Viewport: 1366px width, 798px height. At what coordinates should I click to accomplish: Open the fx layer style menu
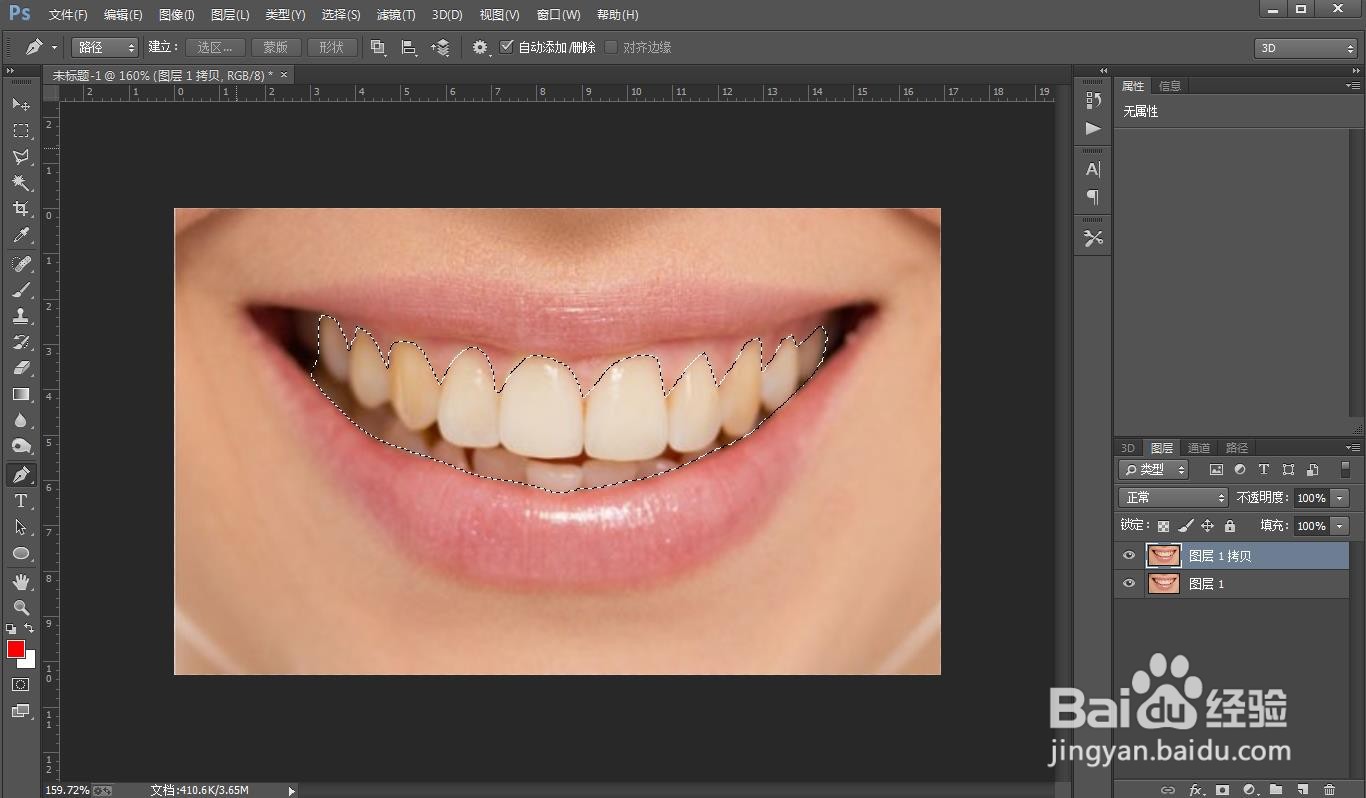point(1195,790)
